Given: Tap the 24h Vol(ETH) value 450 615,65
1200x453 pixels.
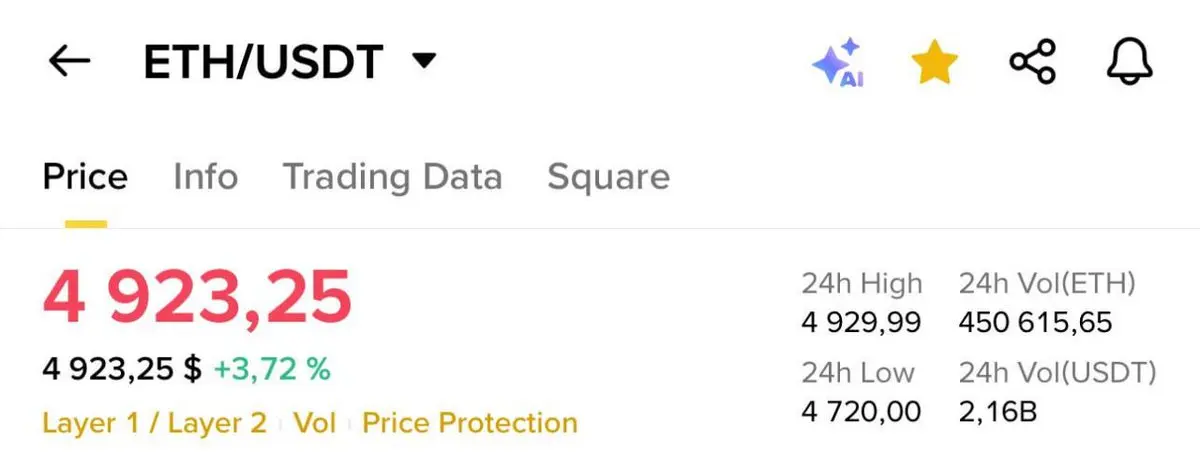Looking at the screenshot, I should coord(1035,323).
